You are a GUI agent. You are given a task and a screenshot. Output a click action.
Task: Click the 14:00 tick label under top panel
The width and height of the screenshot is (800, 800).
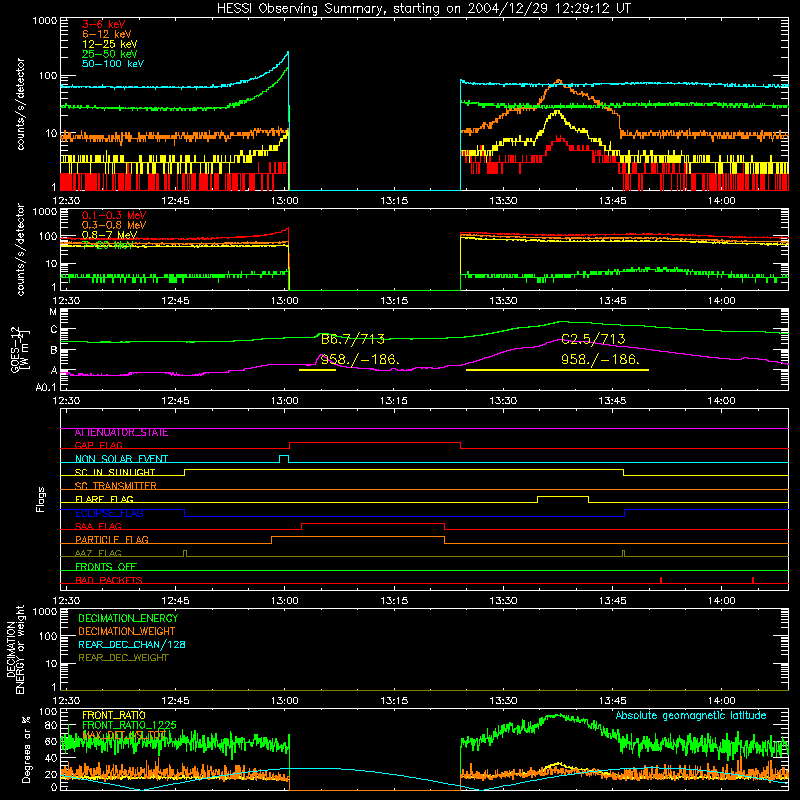pos(721,201)
